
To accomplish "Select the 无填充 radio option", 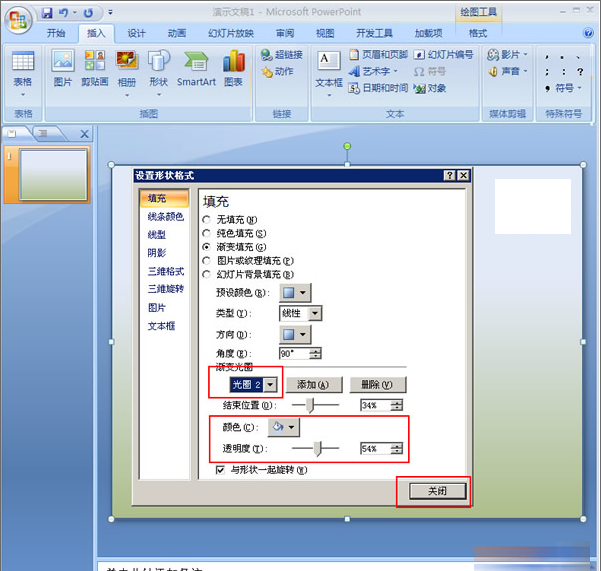I will [206, 220].
